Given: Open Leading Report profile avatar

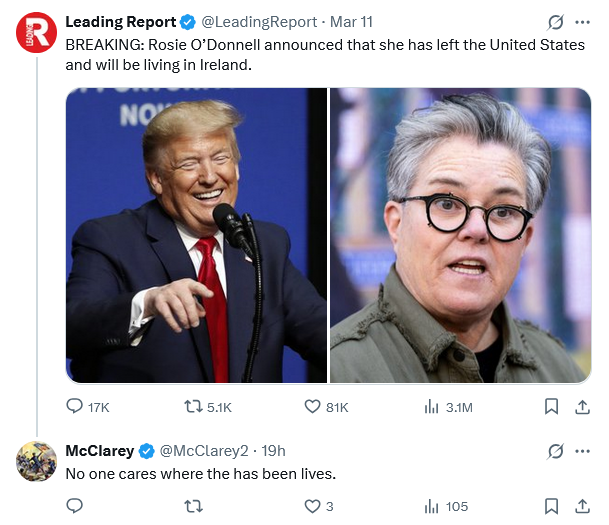Looking at the screenshot, I should point(36,34).
